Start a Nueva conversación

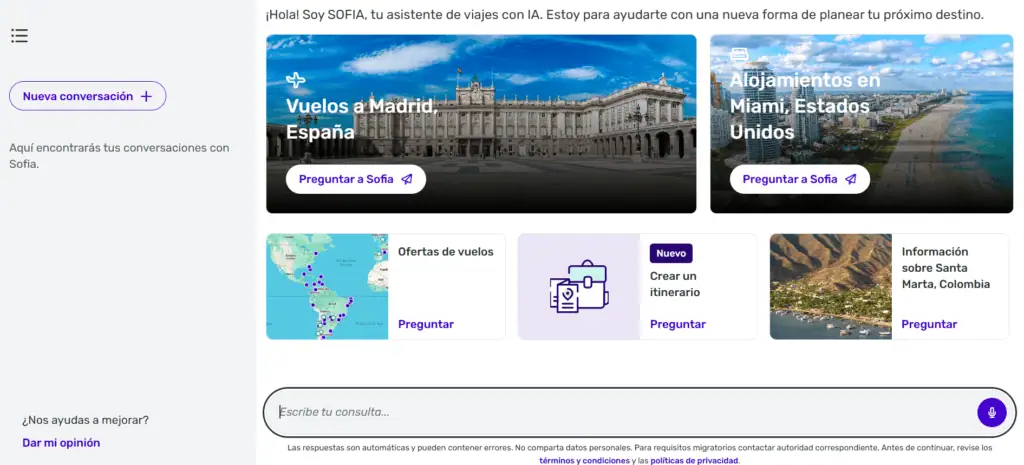coord(88,96)
